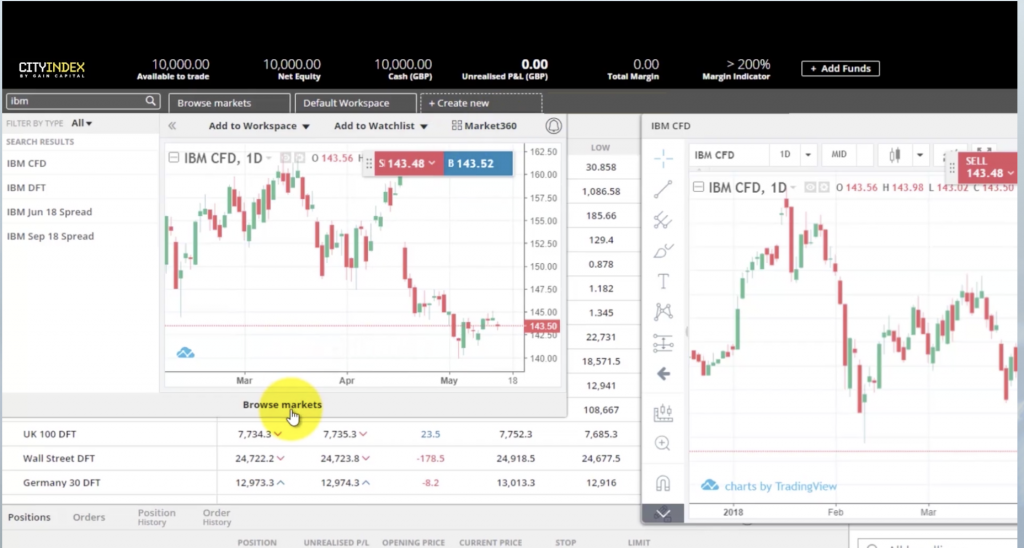This screenshot has width=1024, height=548.
Task: Open the 1D interval dropdown arrow
Action: [x=808, y=155]
